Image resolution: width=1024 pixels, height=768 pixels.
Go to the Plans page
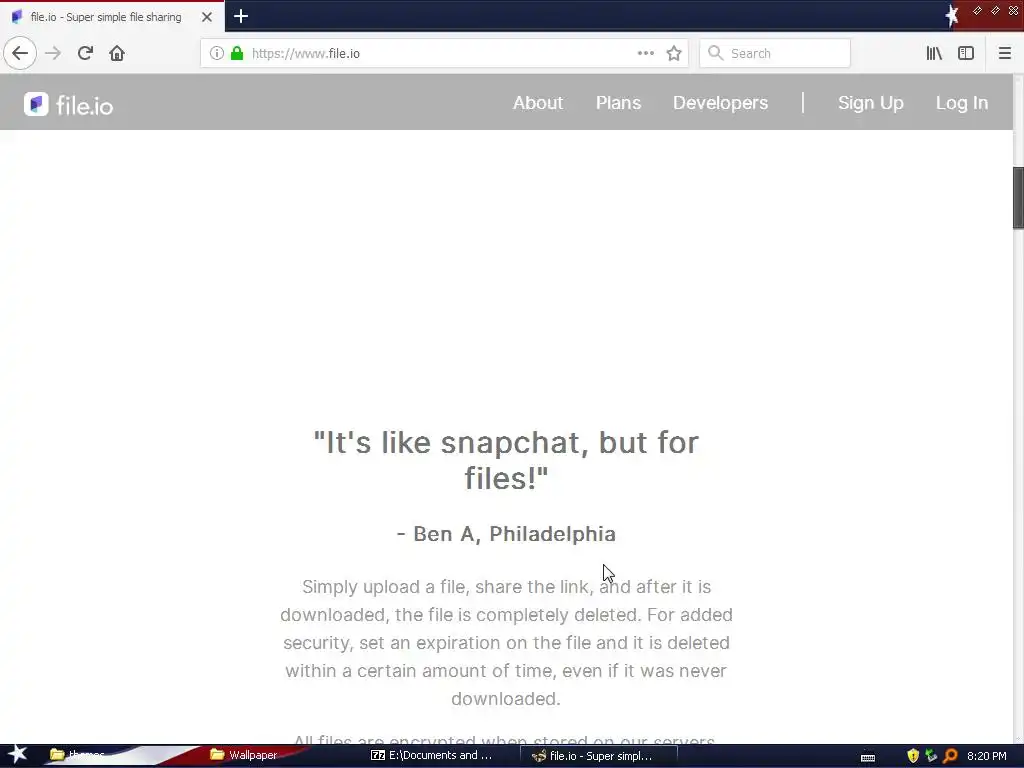(618, 103)
